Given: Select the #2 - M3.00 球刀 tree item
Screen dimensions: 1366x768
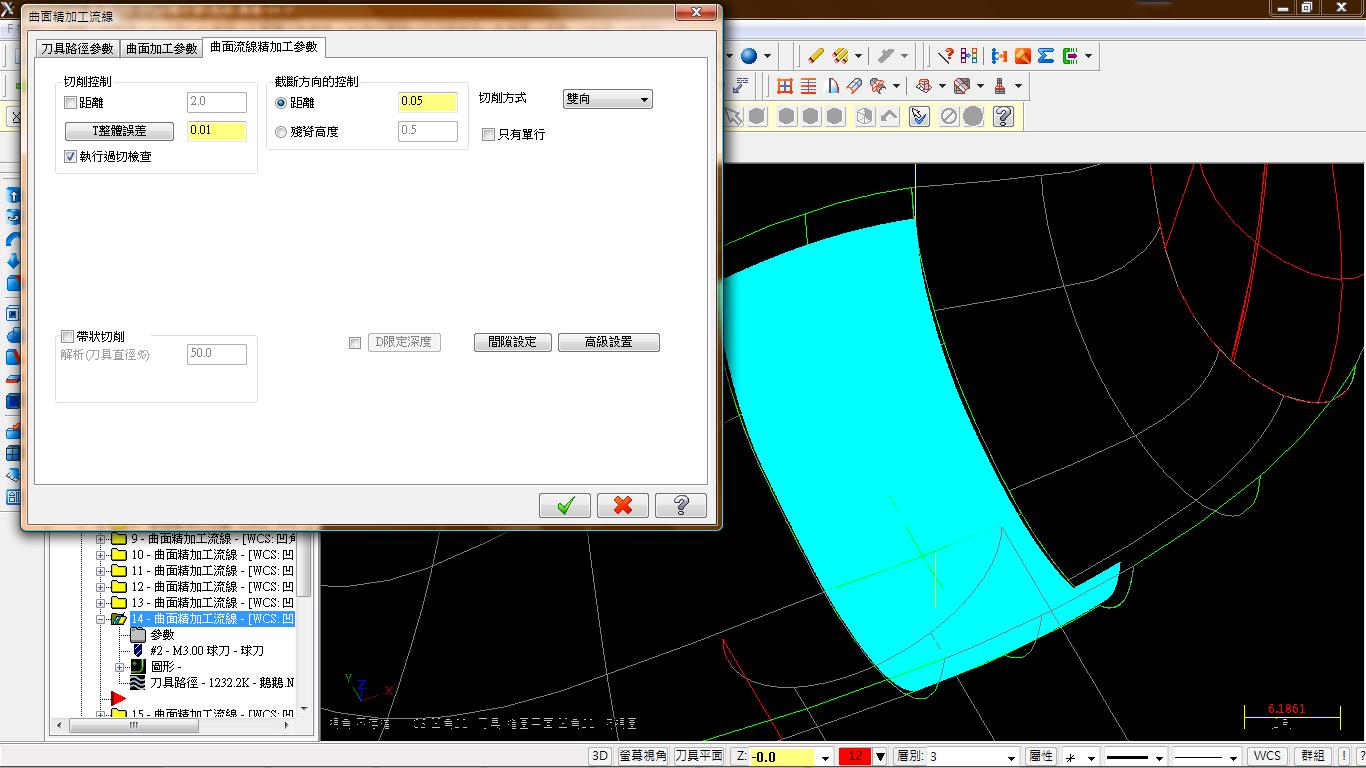Looking at the screenshot, I should [207, 651].
